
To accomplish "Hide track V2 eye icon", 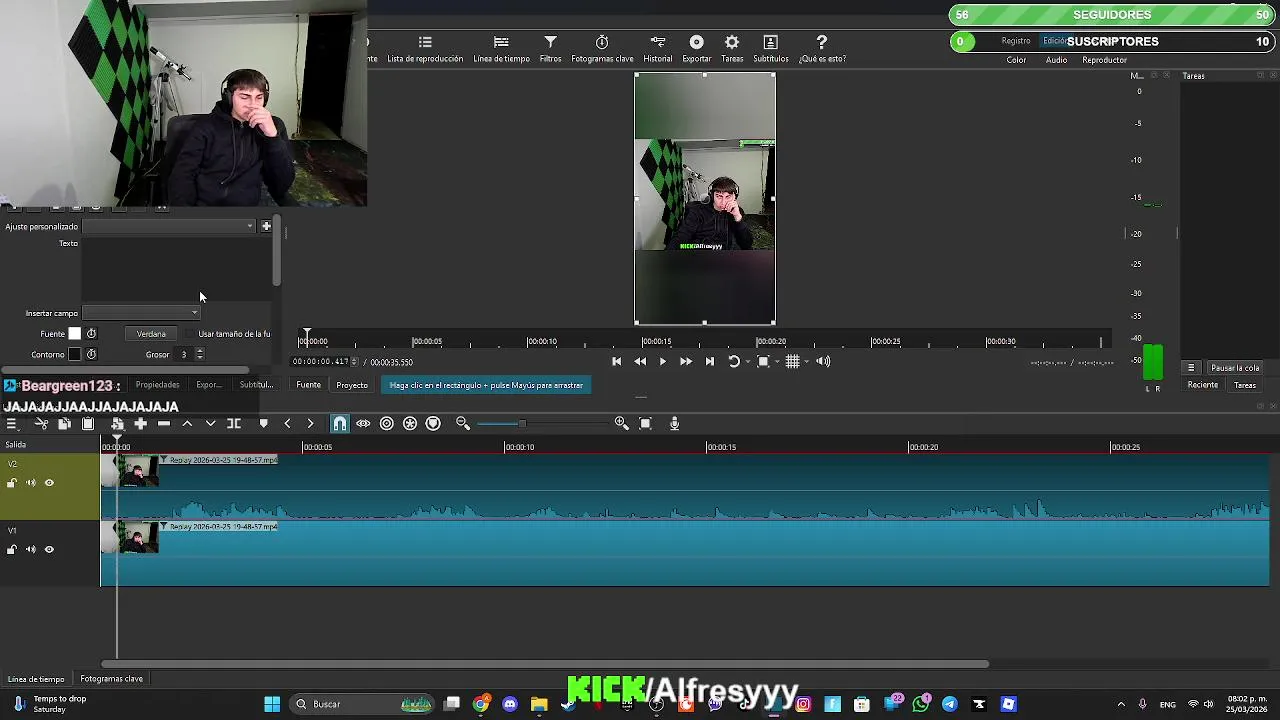I will tap(49, 483).
